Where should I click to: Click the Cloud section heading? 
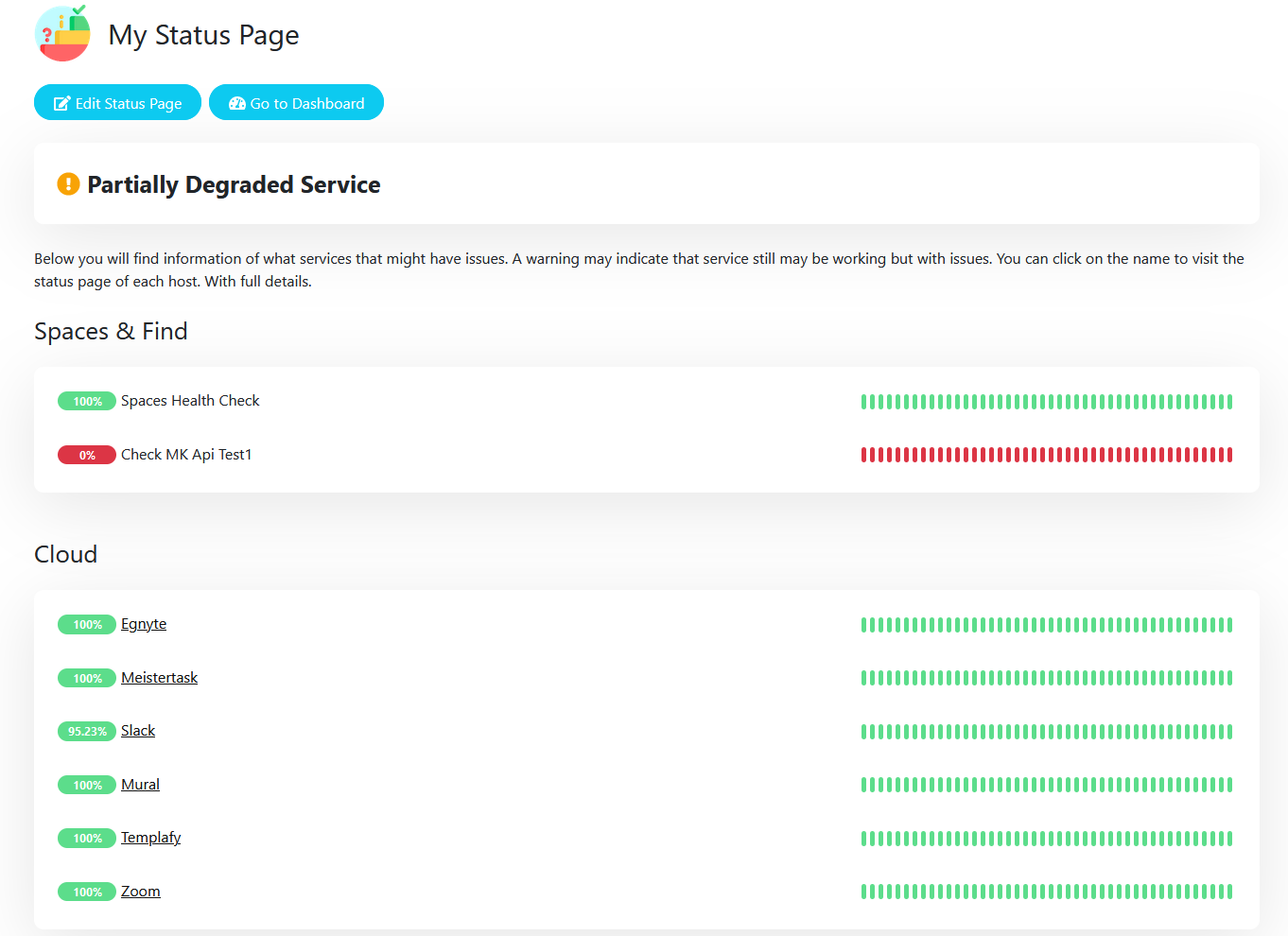pyautogui.click(x=65, y=554)
